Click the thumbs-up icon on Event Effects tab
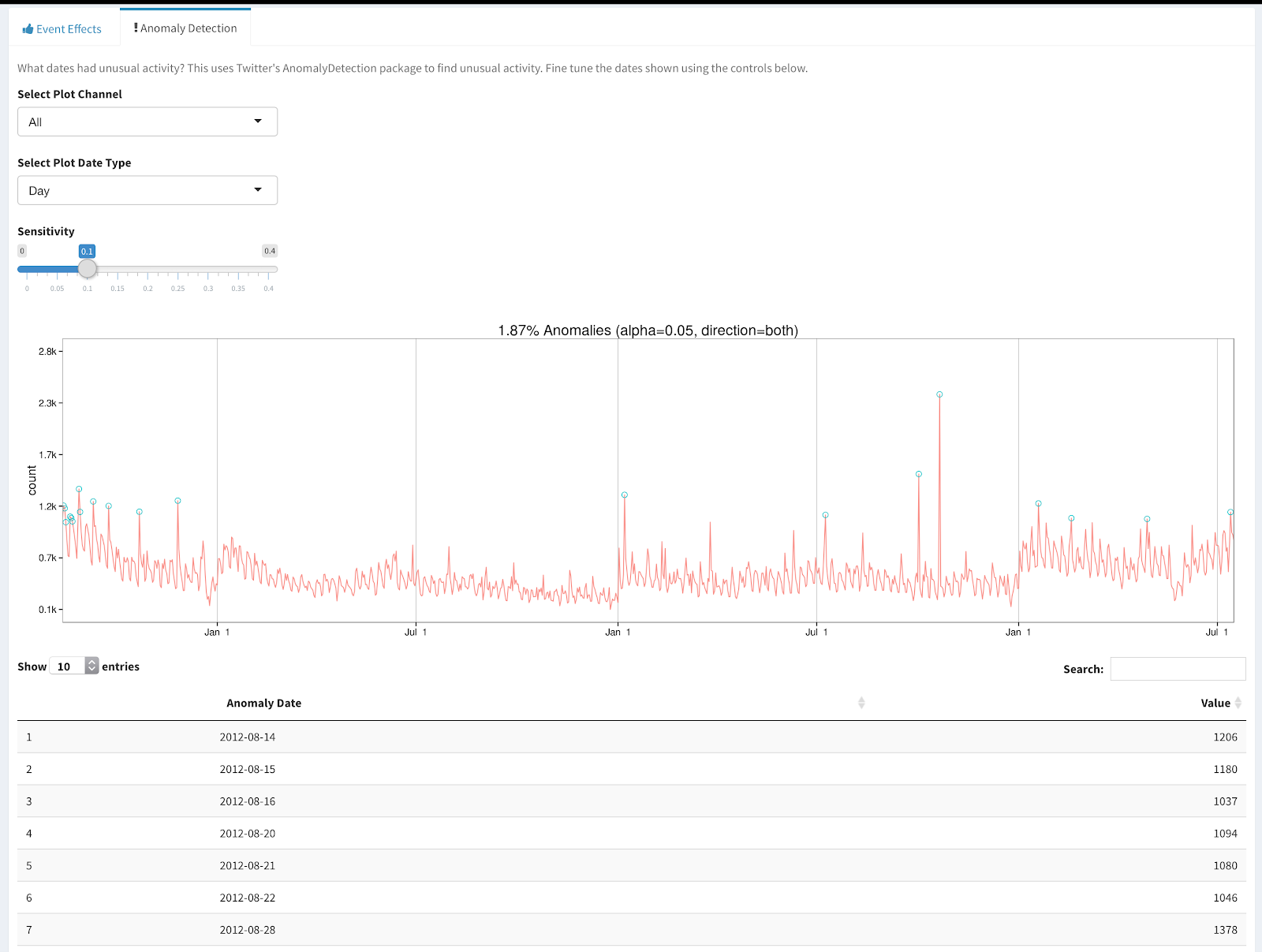Viewport: 1262px width, 952px height. tap(28, 29)
